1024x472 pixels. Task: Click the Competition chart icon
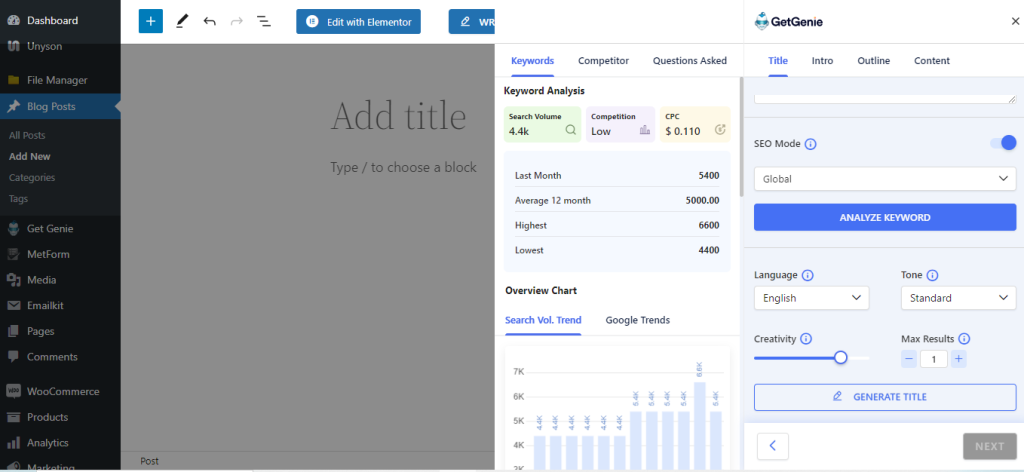[645, 130]
